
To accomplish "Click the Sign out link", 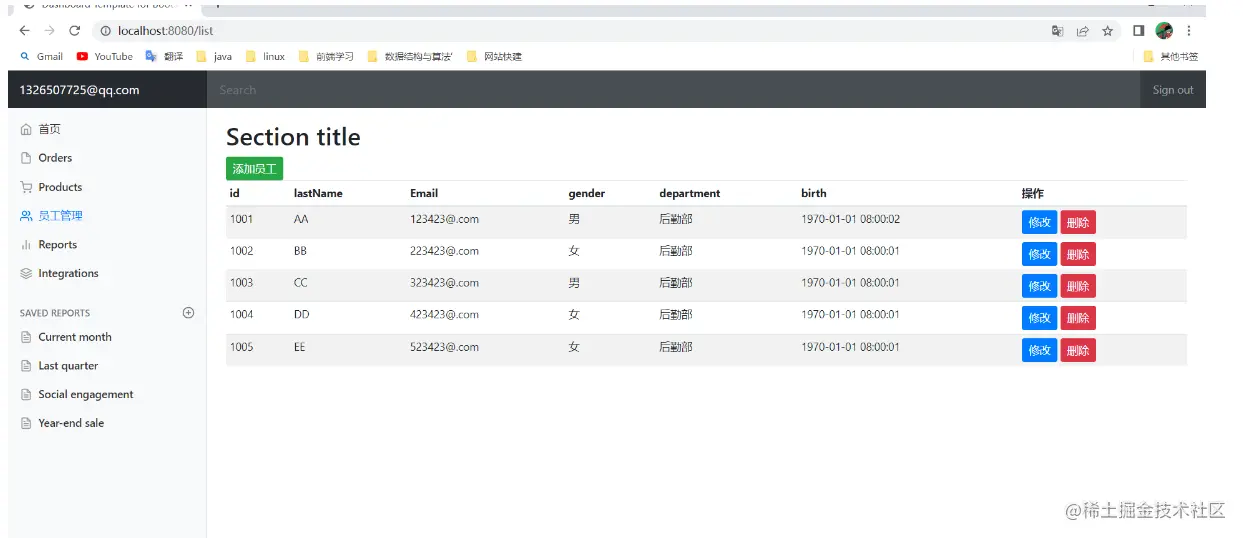I will coord(1173,90).
